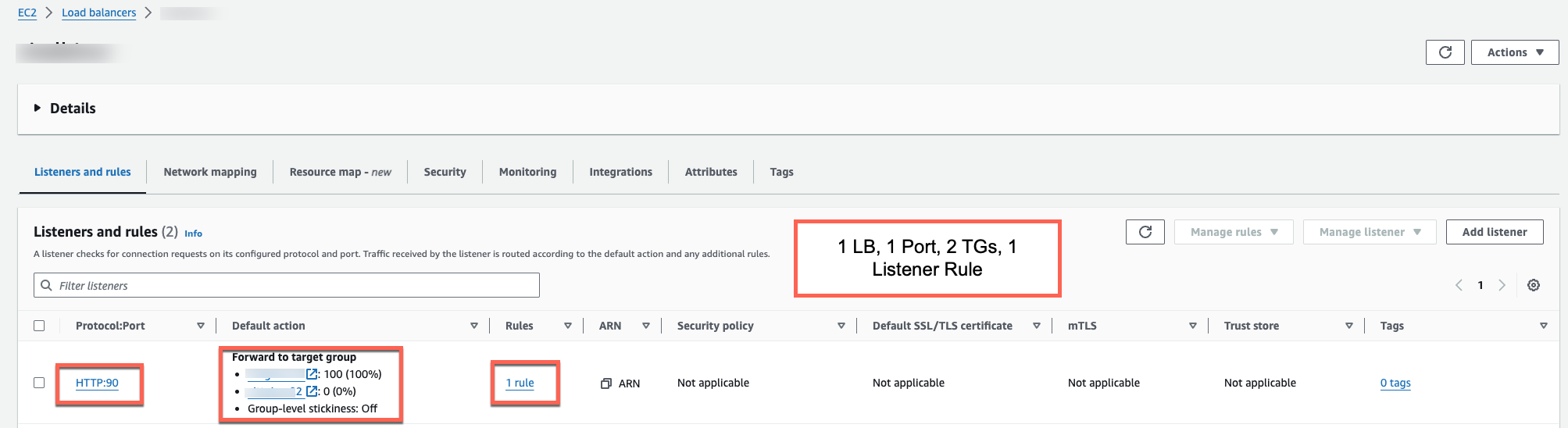The width and height of the screenshot is (1568, 428).
Task: Navigate to Load balancers breadcrumb
Action: 98,12
